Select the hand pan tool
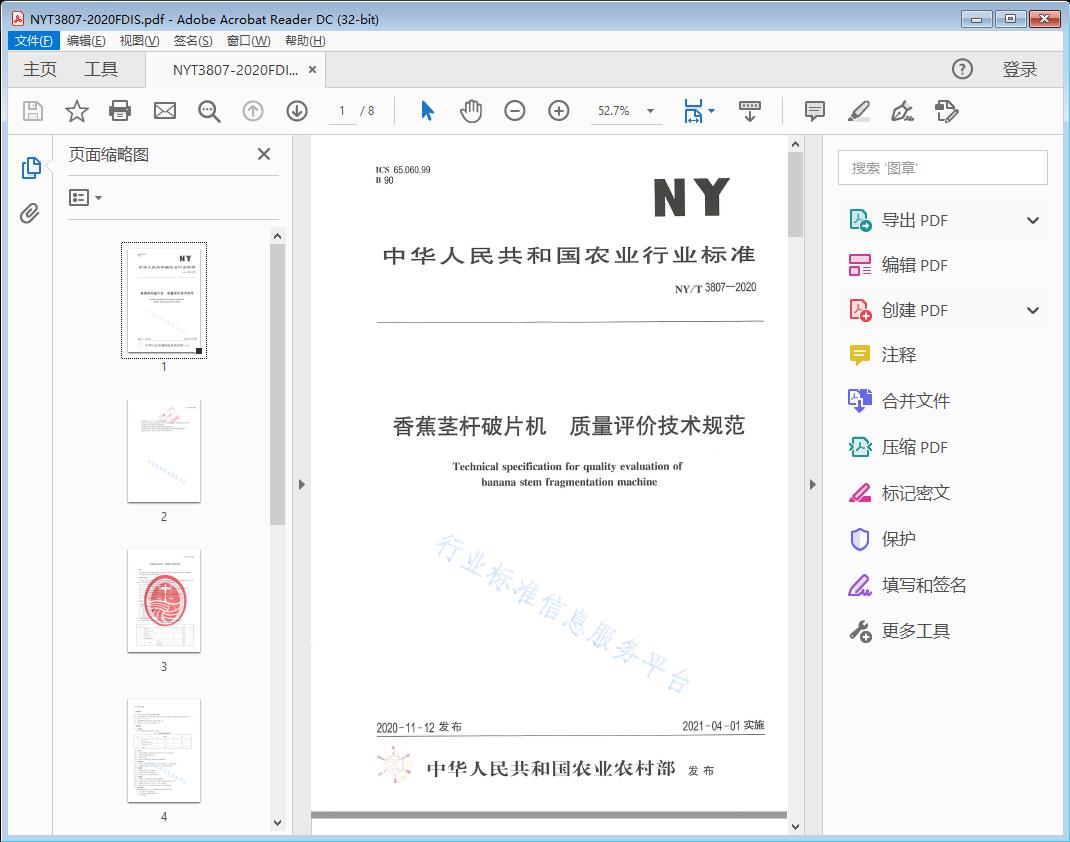The height and width of the screenshot is (842, 1070). [x=471, y=111]
